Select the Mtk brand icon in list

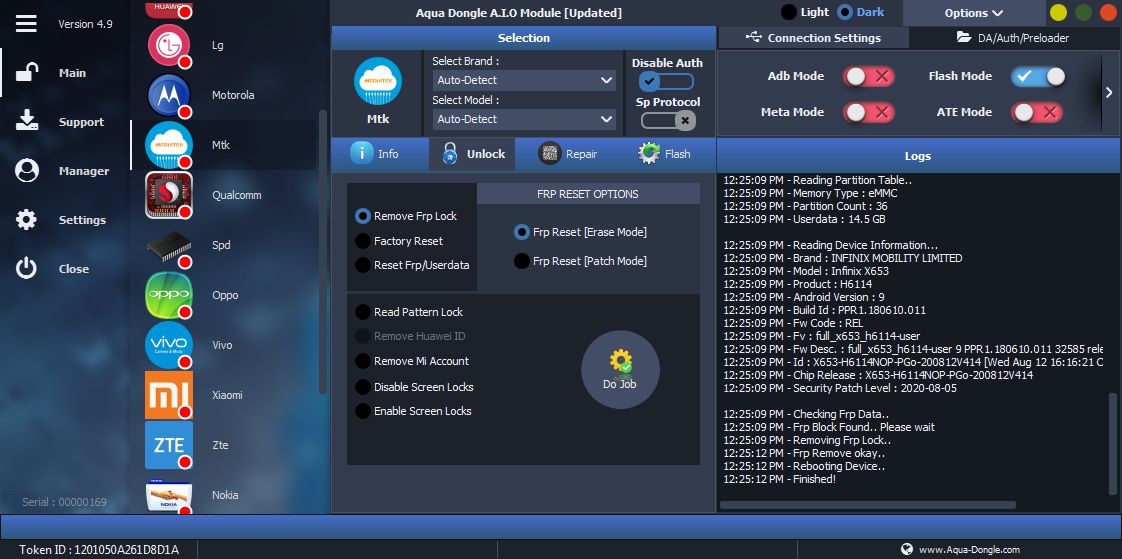pyautogui.click(x=169, y=145)
